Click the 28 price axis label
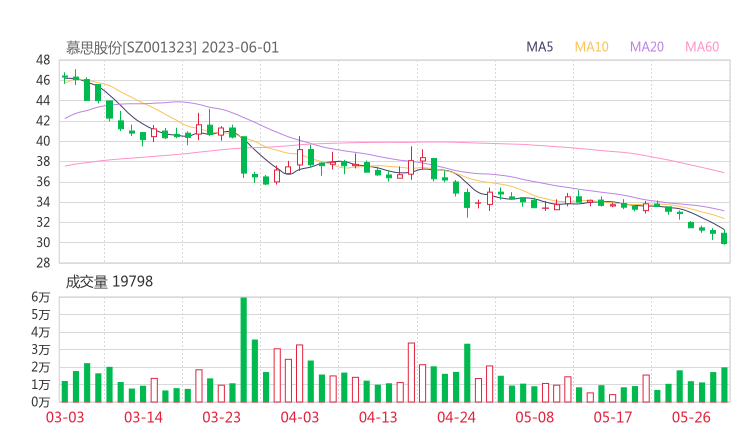 43,263
